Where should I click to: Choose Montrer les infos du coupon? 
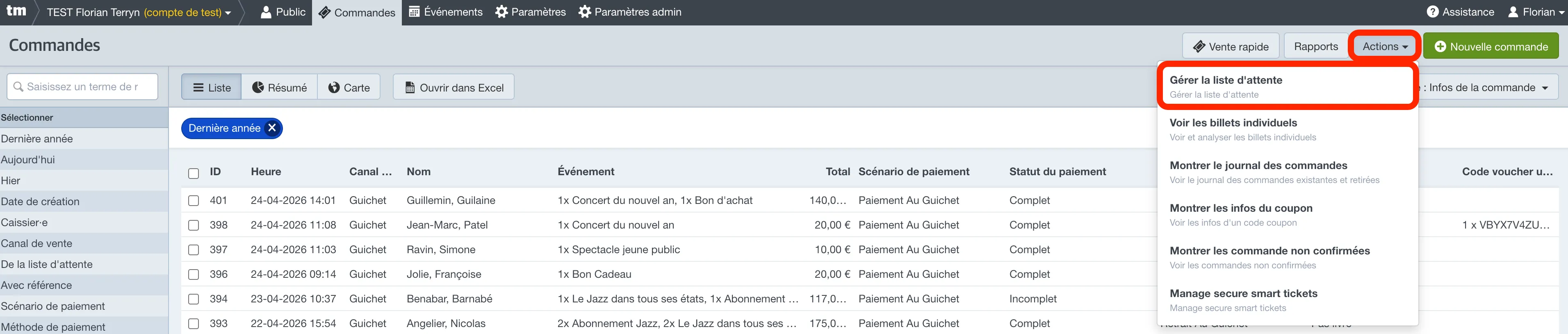1288,215
